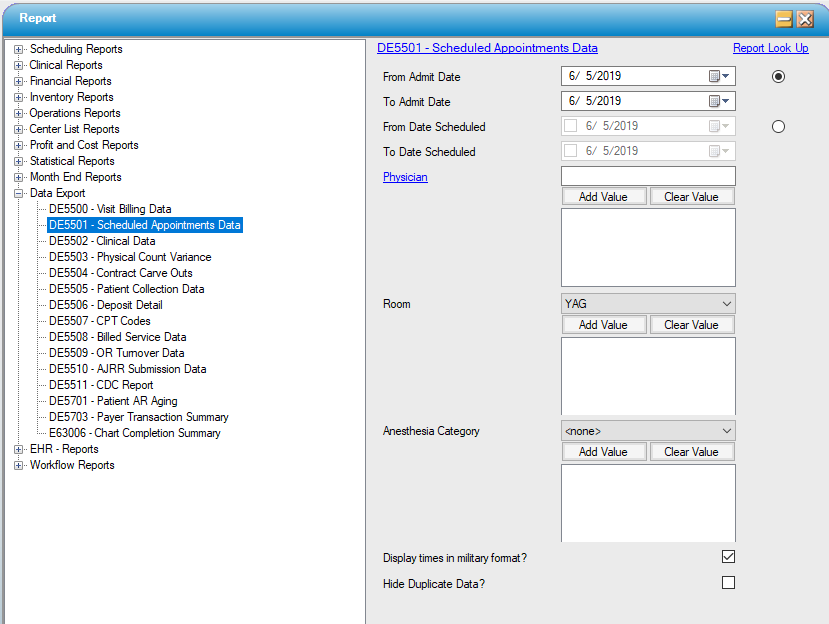The width and height of the screenshot is (829, 624).
Task: Enable 'Hide Duplicate Data?'
Action: [728, 582]
